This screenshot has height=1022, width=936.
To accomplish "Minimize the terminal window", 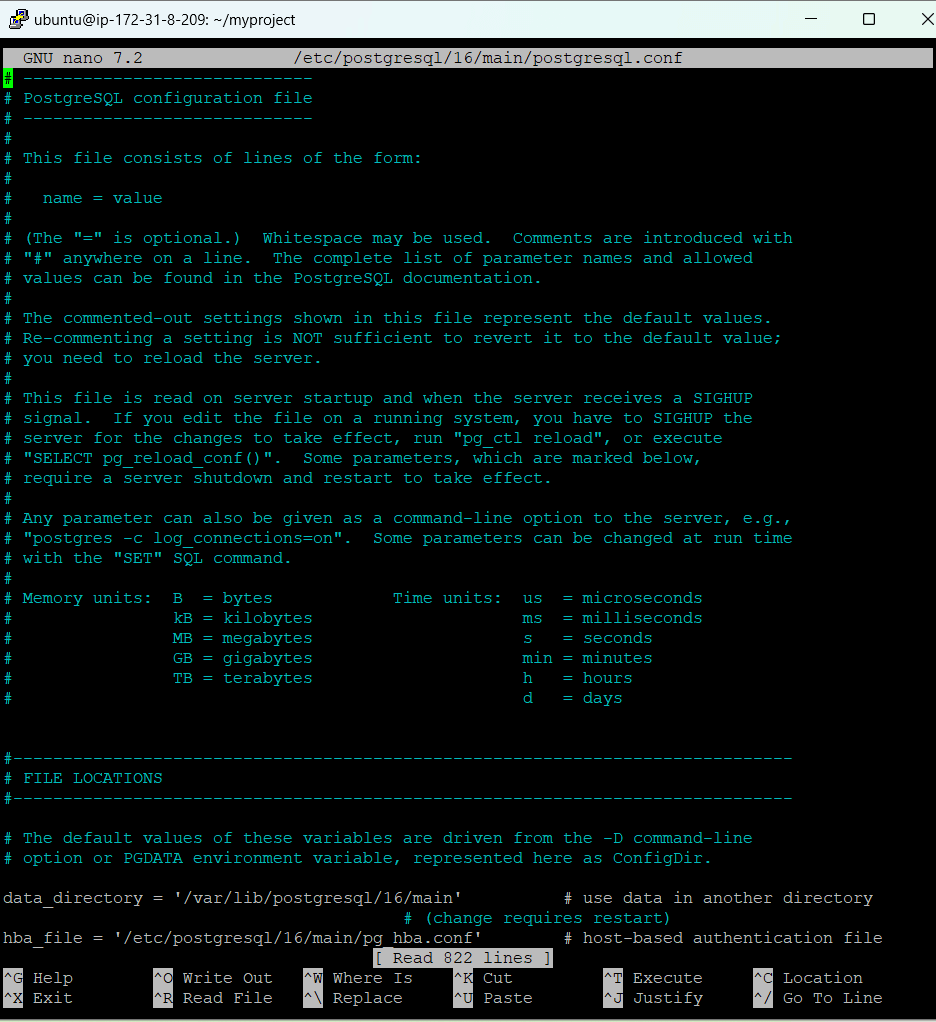I will (811, 19).
